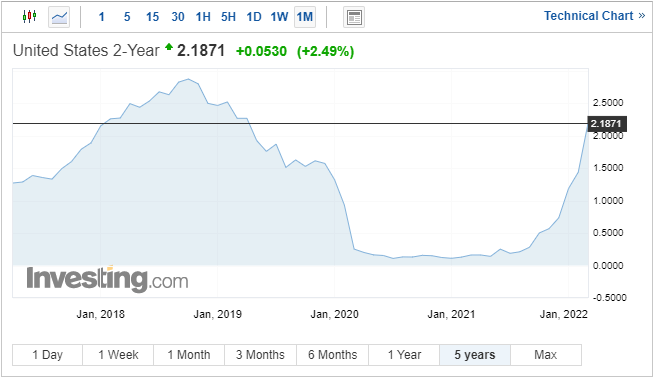Select the area line chart icon
This screenshot has height=379, width=654.
59,17
